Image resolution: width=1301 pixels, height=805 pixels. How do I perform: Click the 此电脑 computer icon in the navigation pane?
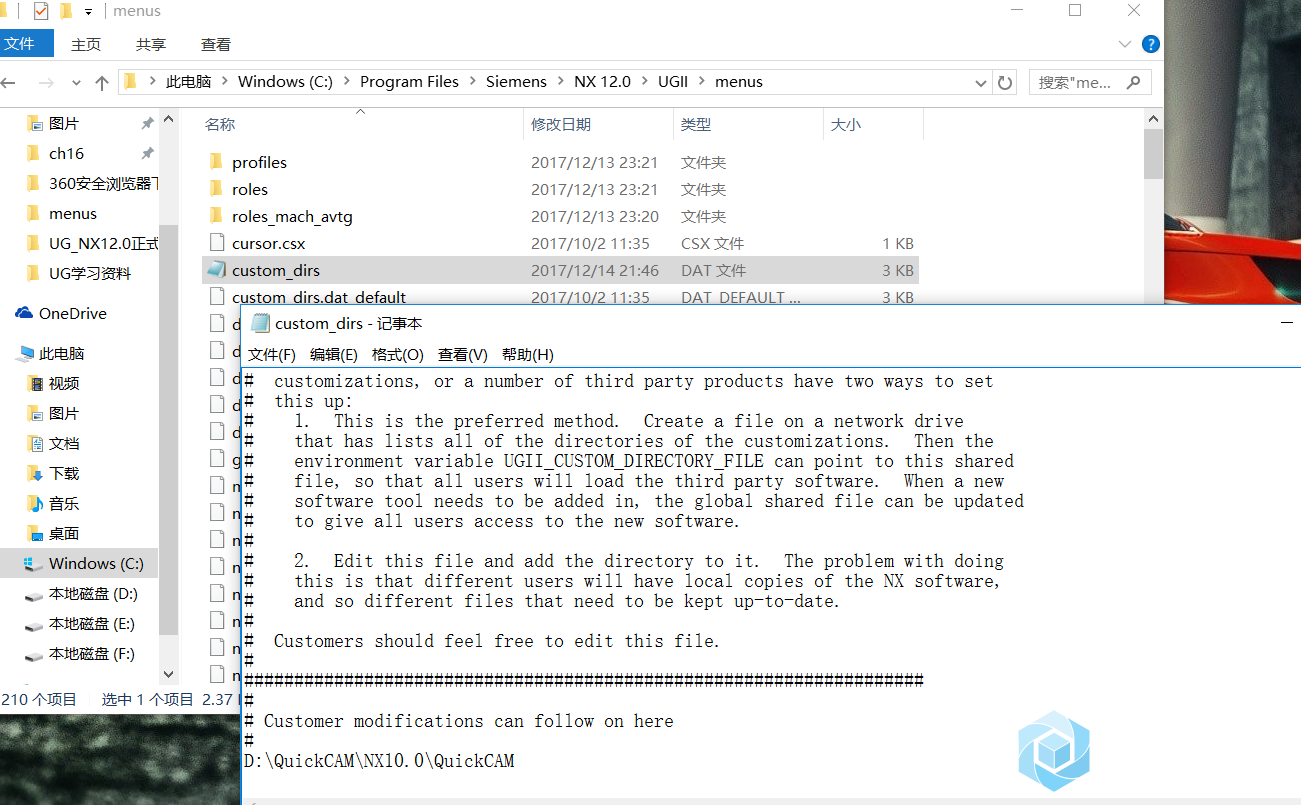coord(24,353)
